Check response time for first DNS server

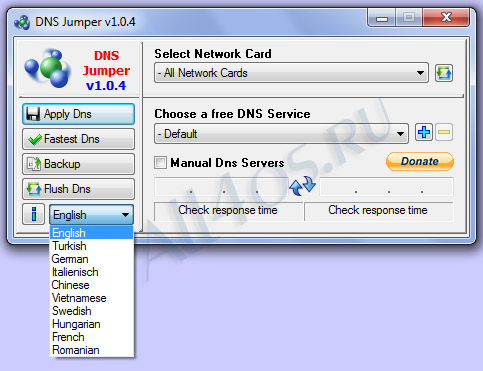tap(228, 211)
